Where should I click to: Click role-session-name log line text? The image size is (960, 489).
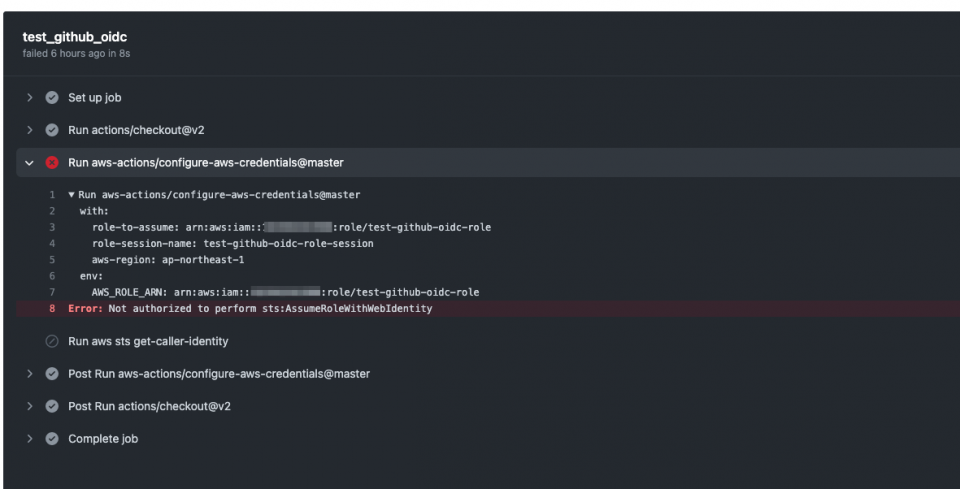233,244
